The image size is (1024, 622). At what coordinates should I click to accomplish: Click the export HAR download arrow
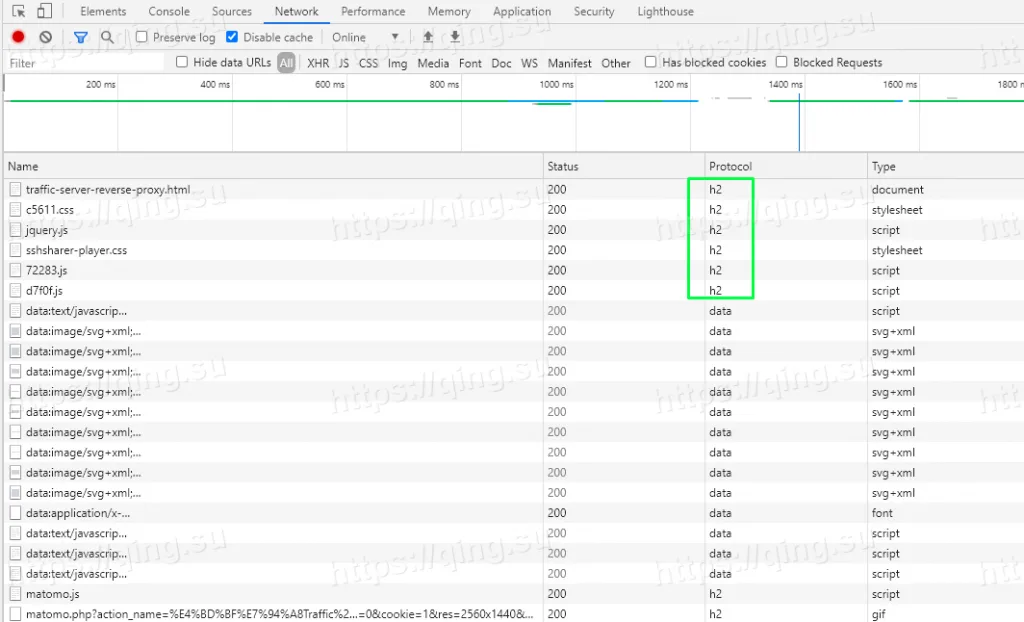455,37
